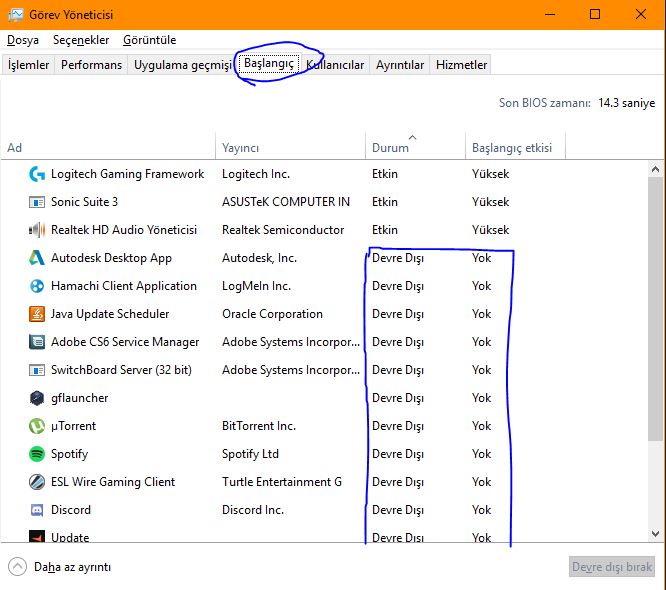
Task: Click the Hamachi Client Application icon
Action: (37, 286)
